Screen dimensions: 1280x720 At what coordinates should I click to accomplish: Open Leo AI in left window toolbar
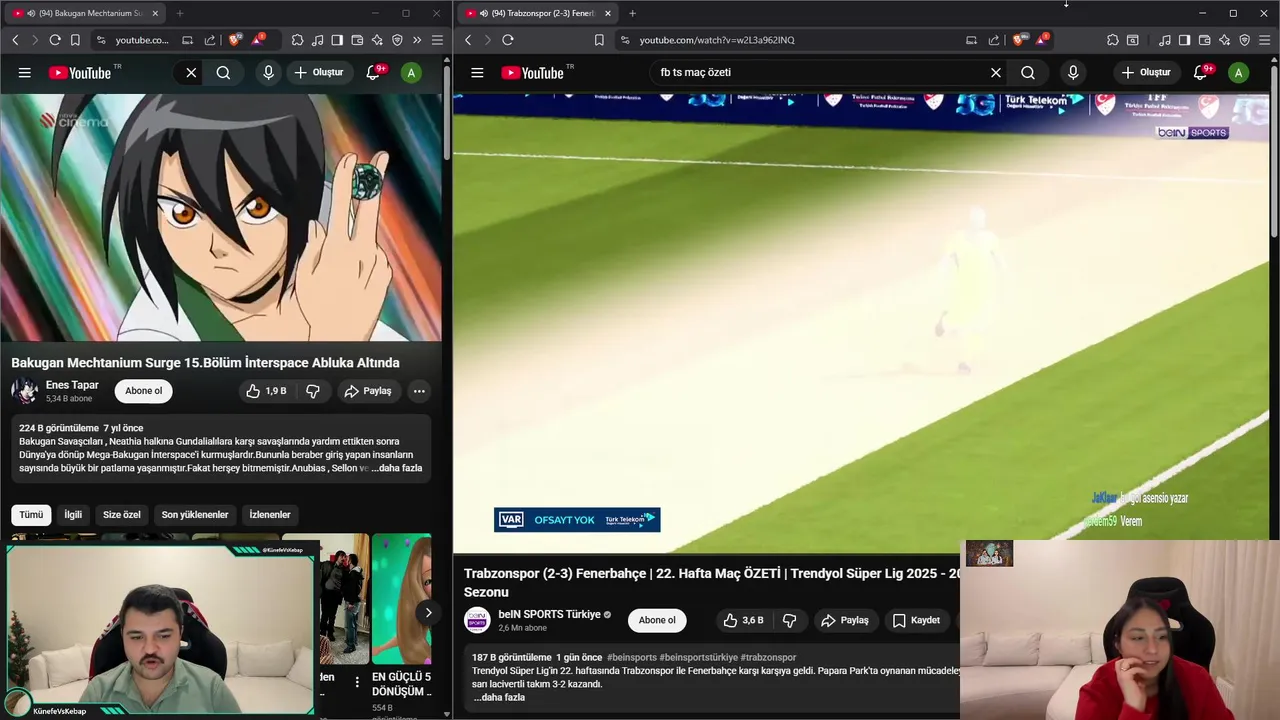[377, 40]
